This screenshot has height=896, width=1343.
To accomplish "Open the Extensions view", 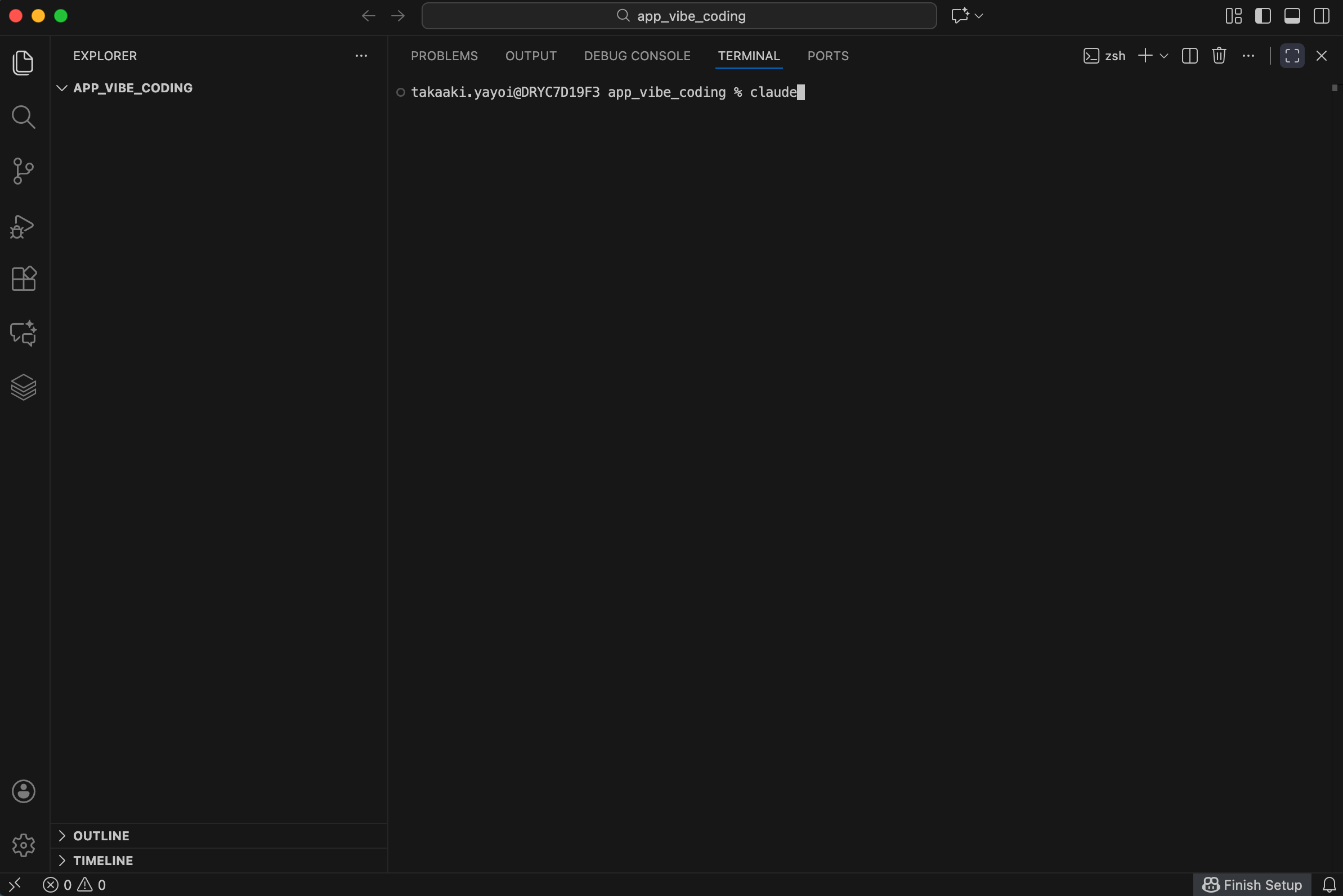I will [x=24, y=279].
